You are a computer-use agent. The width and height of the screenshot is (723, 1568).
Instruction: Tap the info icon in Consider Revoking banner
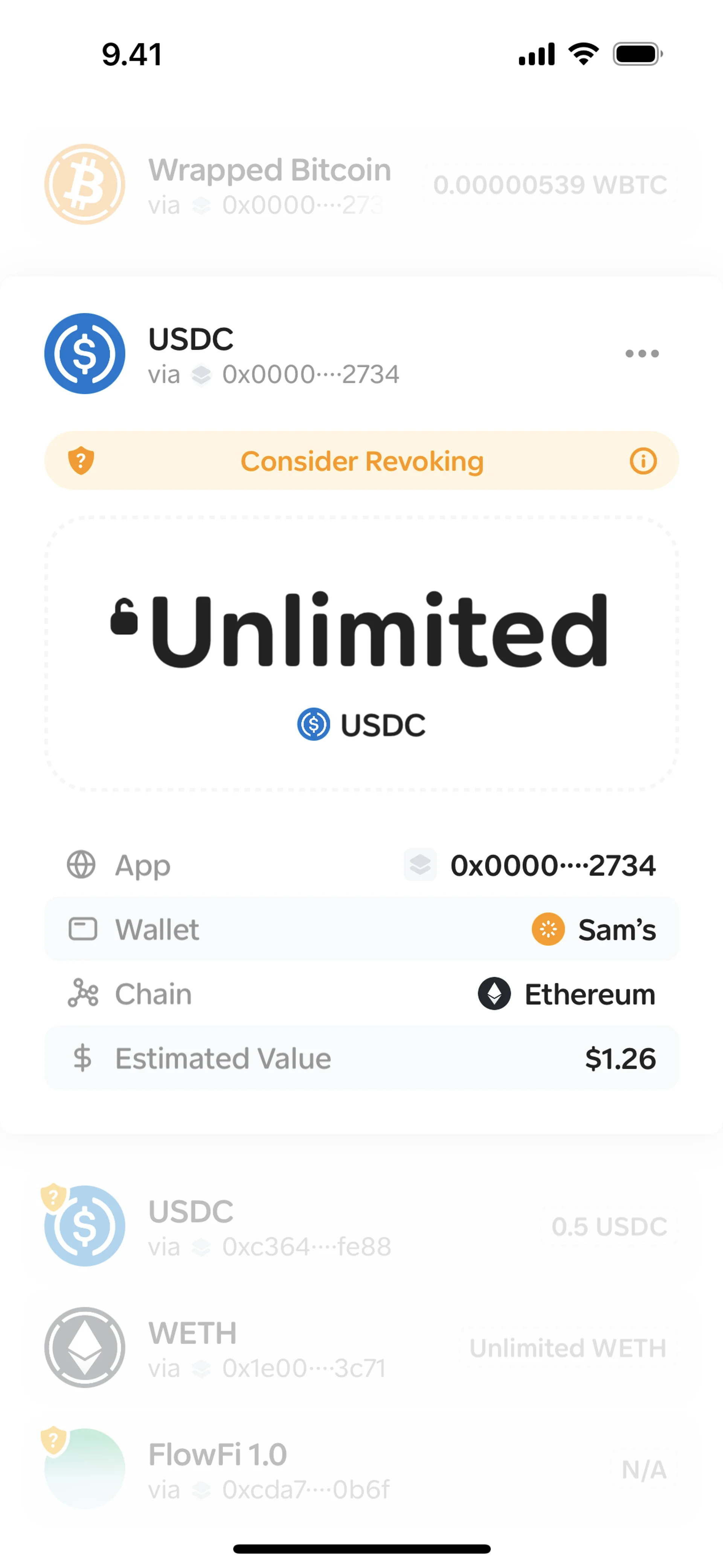(643, 461)
